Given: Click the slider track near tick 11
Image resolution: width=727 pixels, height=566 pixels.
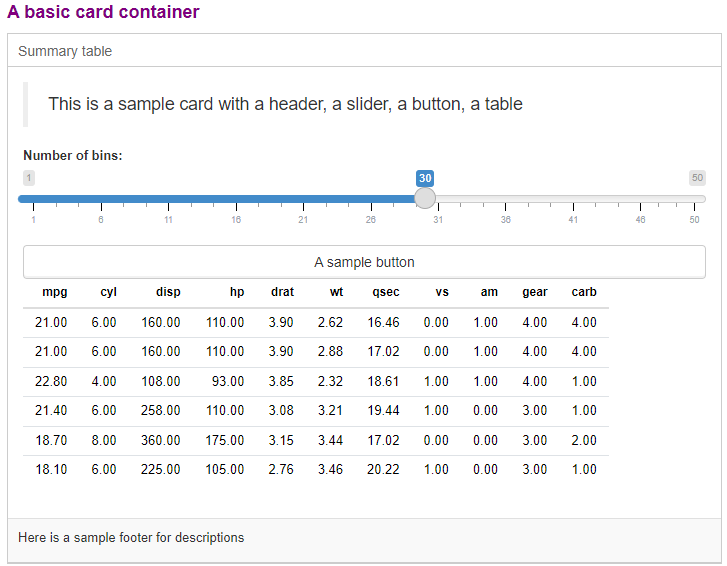Looking at the screenshot, I should [x=168, y=199].
